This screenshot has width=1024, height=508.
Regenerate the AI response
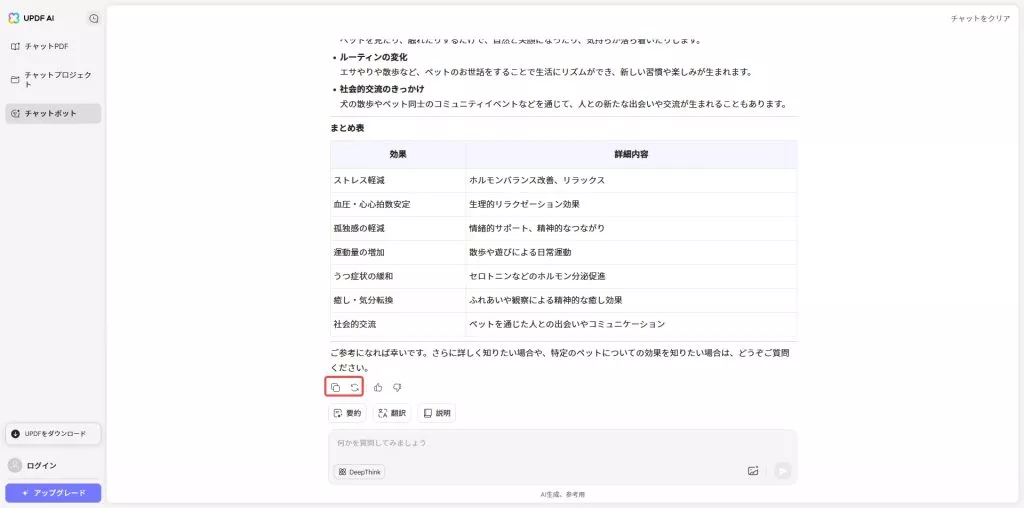coord(355,387)
